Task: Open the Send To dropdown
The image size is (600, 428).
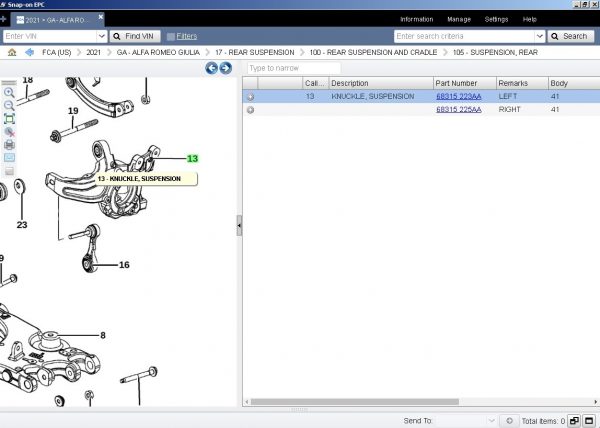Action: coord(491,421)
